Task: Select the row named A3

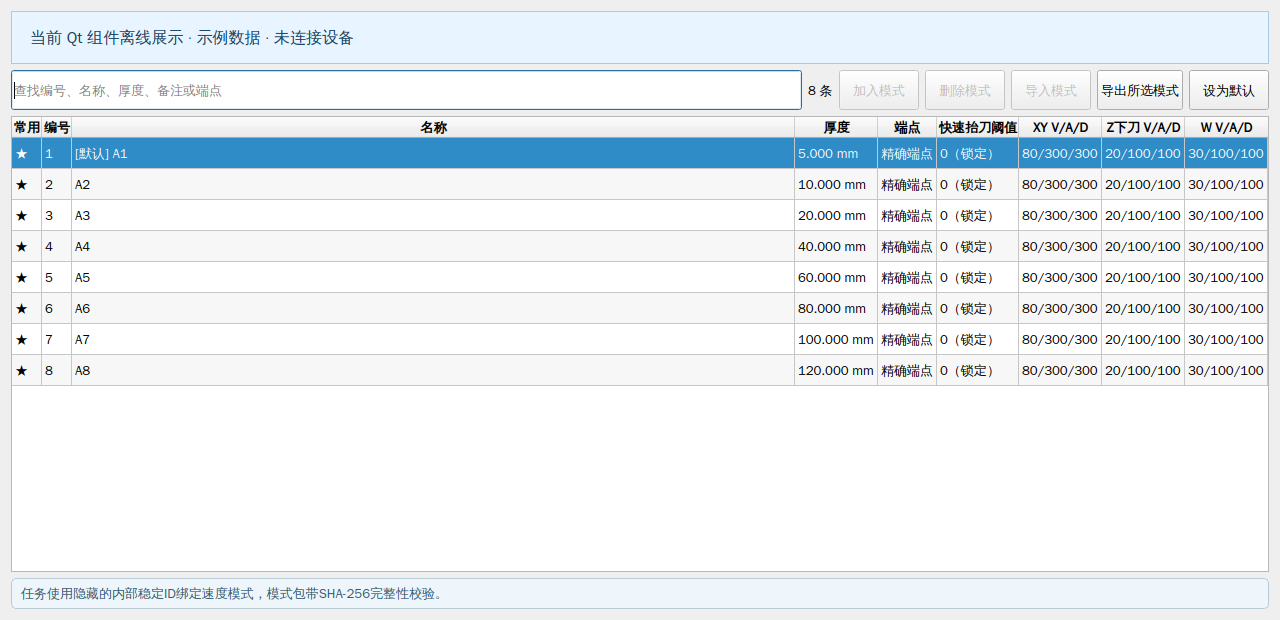Action: [x=640, y=216]
